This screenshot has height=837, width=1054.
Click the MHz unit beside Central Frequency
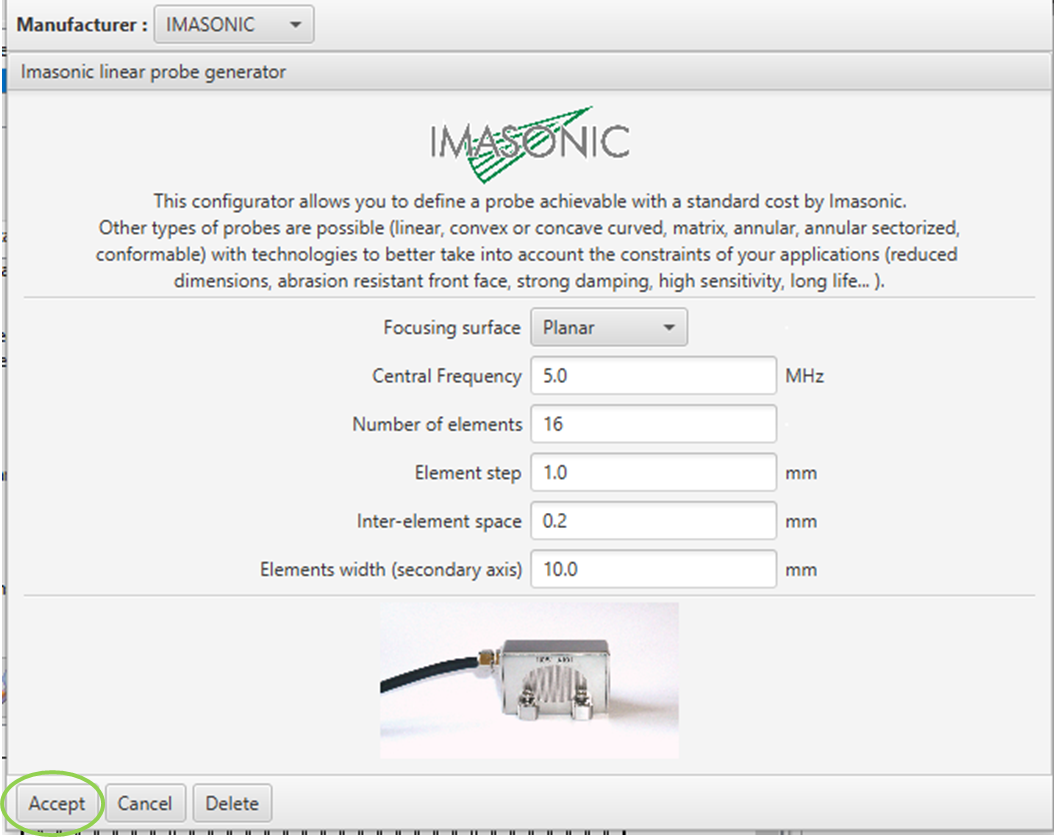pyautogui.click(x=805, y=377)
